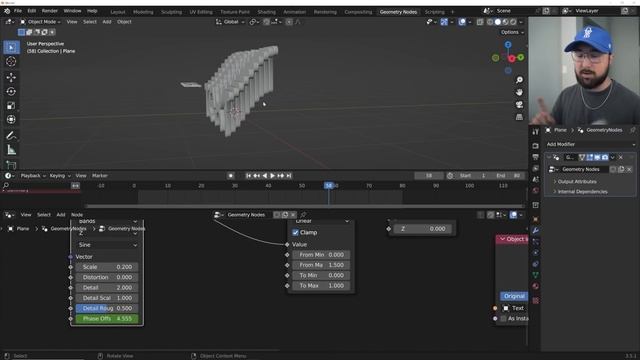
Task: Select the Cursor tool in viewport toolbar
Action: 11,62
